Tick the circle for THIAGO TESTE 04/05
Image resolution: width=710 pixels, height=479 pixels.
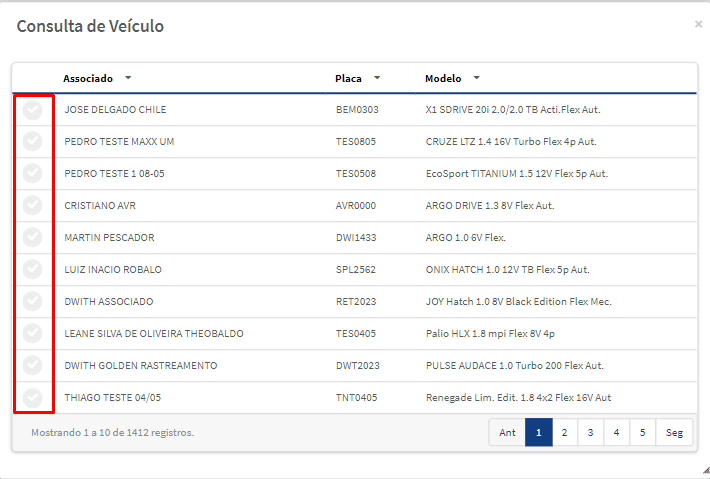click(33, 398)
